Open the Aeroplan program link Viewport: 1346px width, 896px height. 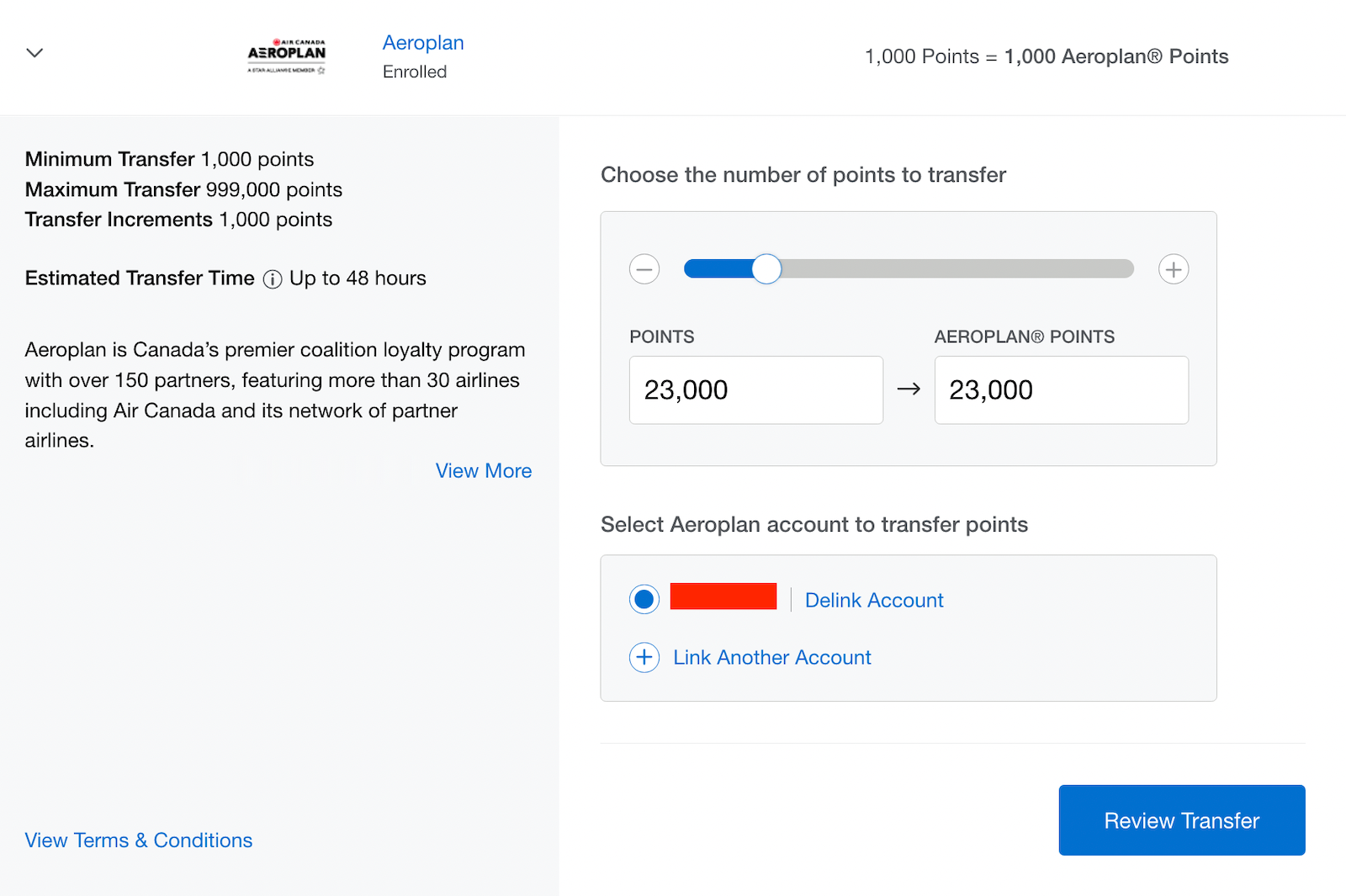[423, 42]
